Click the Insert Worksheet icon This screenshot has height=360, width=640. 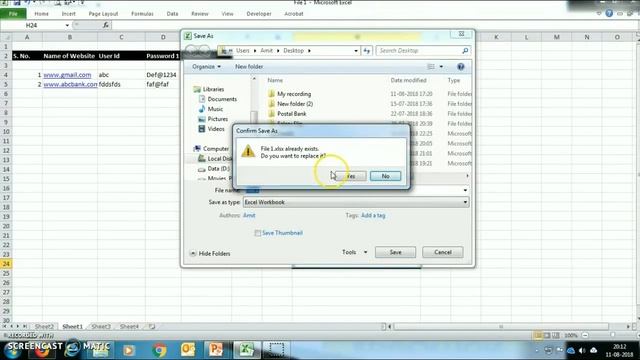(152, 327)
